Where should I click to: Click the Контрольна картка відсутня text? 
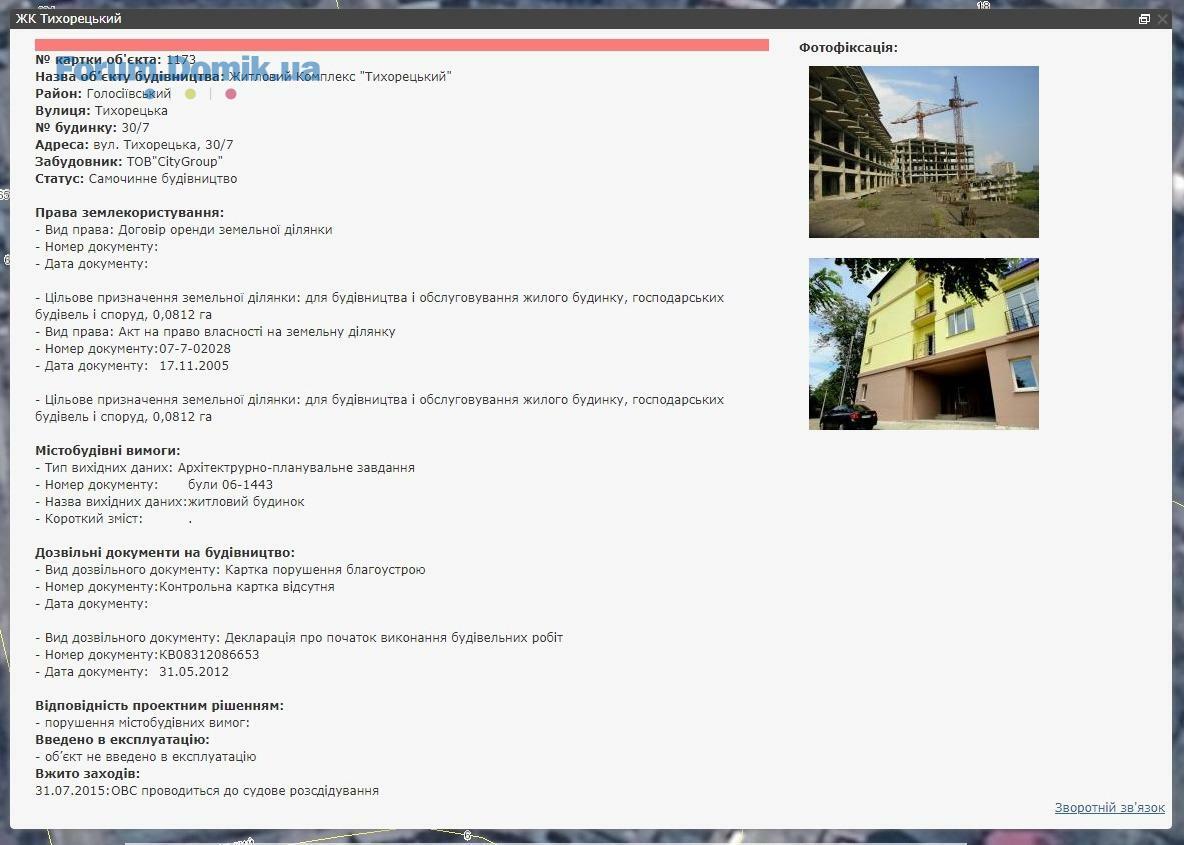(247, 587)
